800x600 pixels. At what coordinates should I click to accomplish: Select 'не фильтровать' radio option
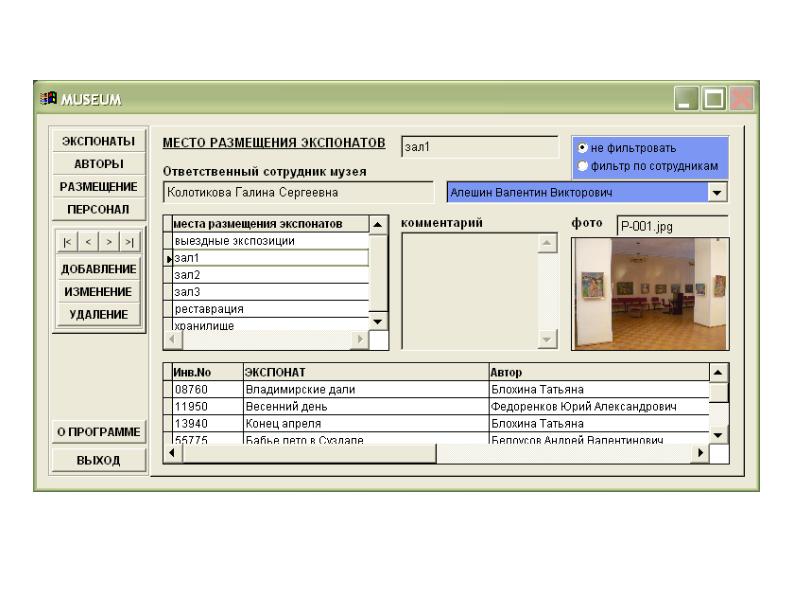pos(583,148)
